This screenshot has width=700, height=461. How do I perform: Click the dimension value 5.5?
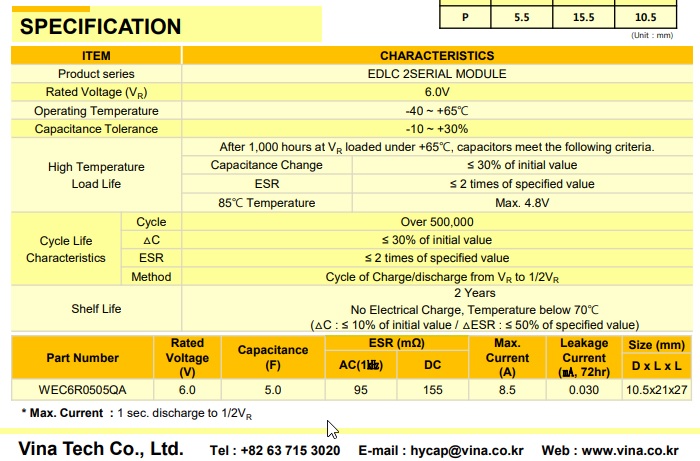521,17
